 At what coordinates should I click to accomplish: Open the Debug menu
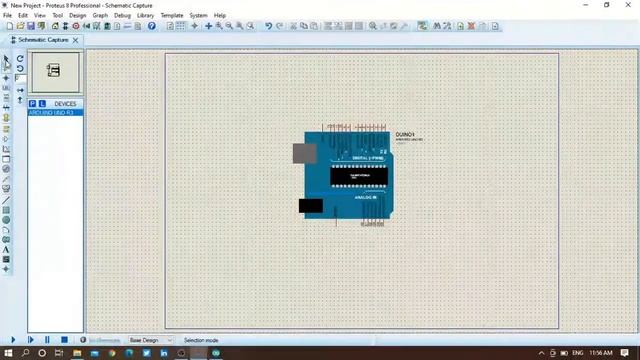pyautogui.click(x=122, y=16)
